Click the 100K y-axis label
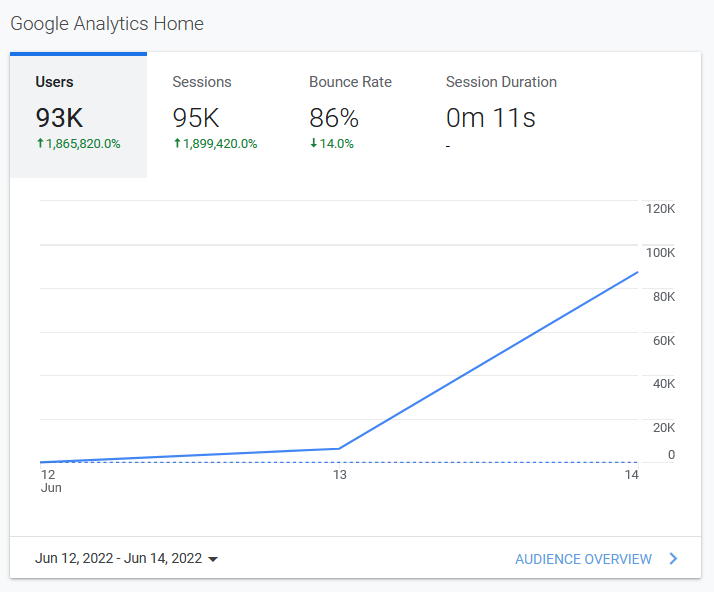The width and height of the screenshot is (714, 592). coord(660,253)
